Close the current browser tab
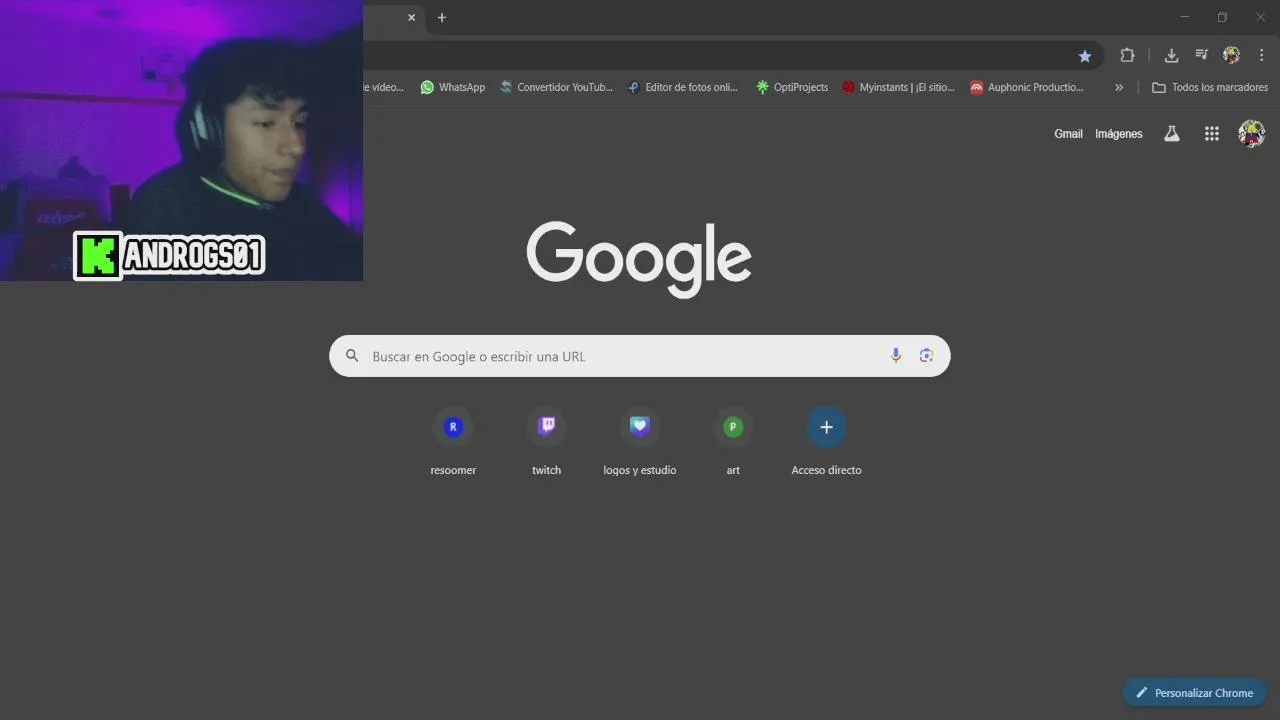Screen dimensions: 1280x720 [x=411, y=17]
